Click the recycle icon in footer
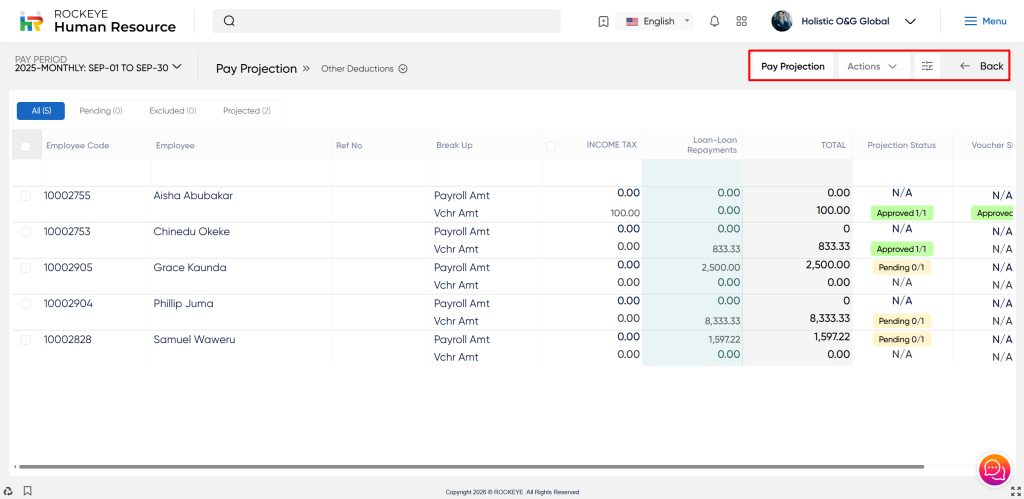 8,491
